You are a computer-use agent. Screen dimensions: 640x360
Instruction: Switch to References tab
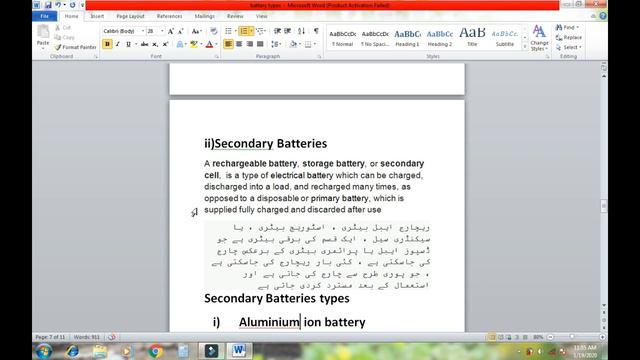[x=169, y=16]
